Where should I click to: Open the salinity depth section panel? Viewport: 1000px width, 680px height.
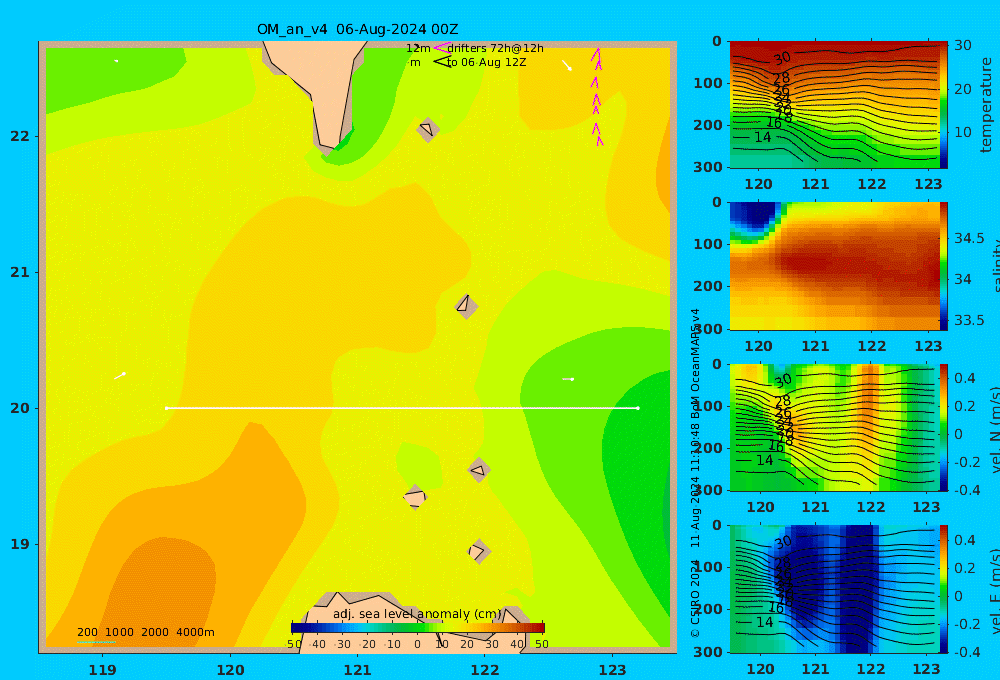[x=834, y=266]
